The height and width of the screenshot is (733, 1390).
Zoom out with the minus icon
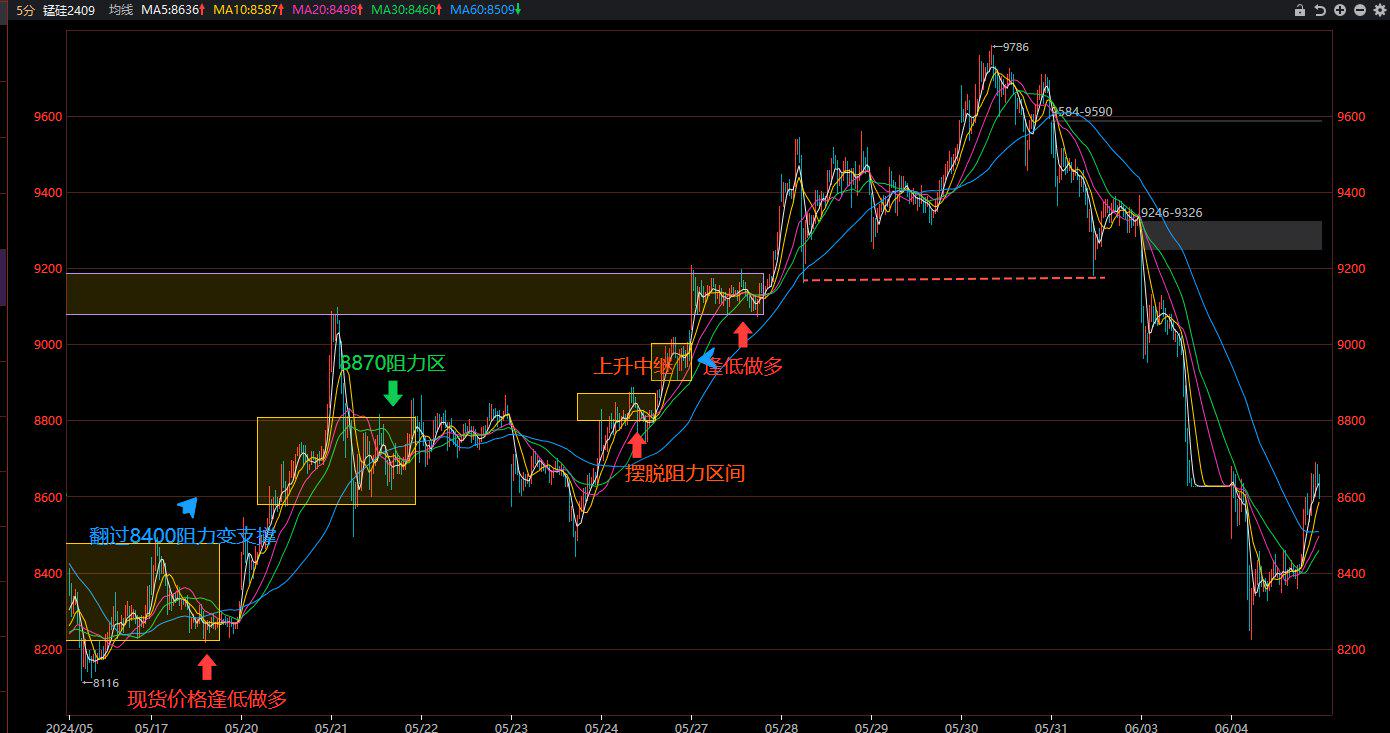click(1360, 10)
